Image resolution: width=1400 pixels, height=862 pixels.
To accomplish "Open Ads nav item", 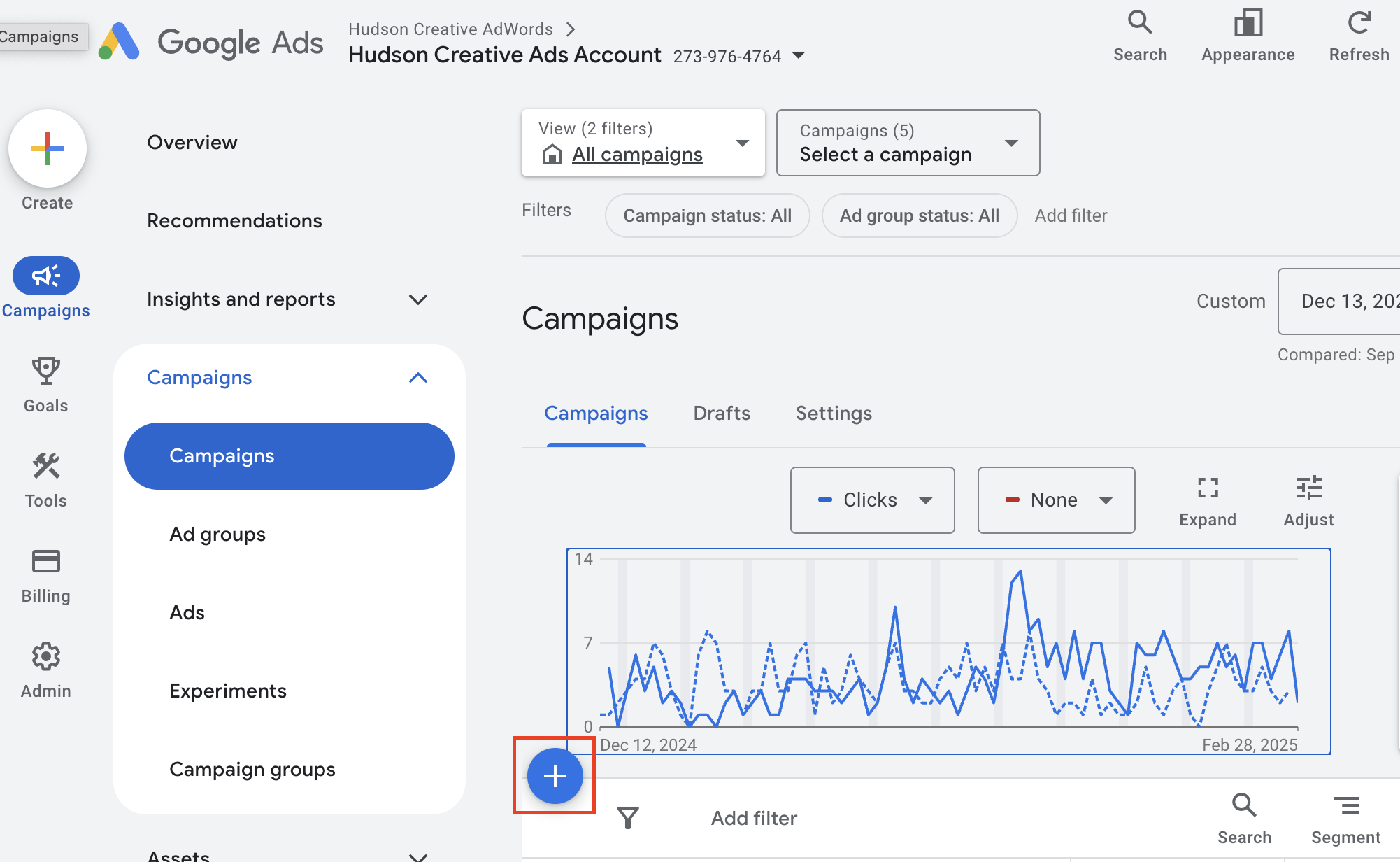I will [187, 613].
